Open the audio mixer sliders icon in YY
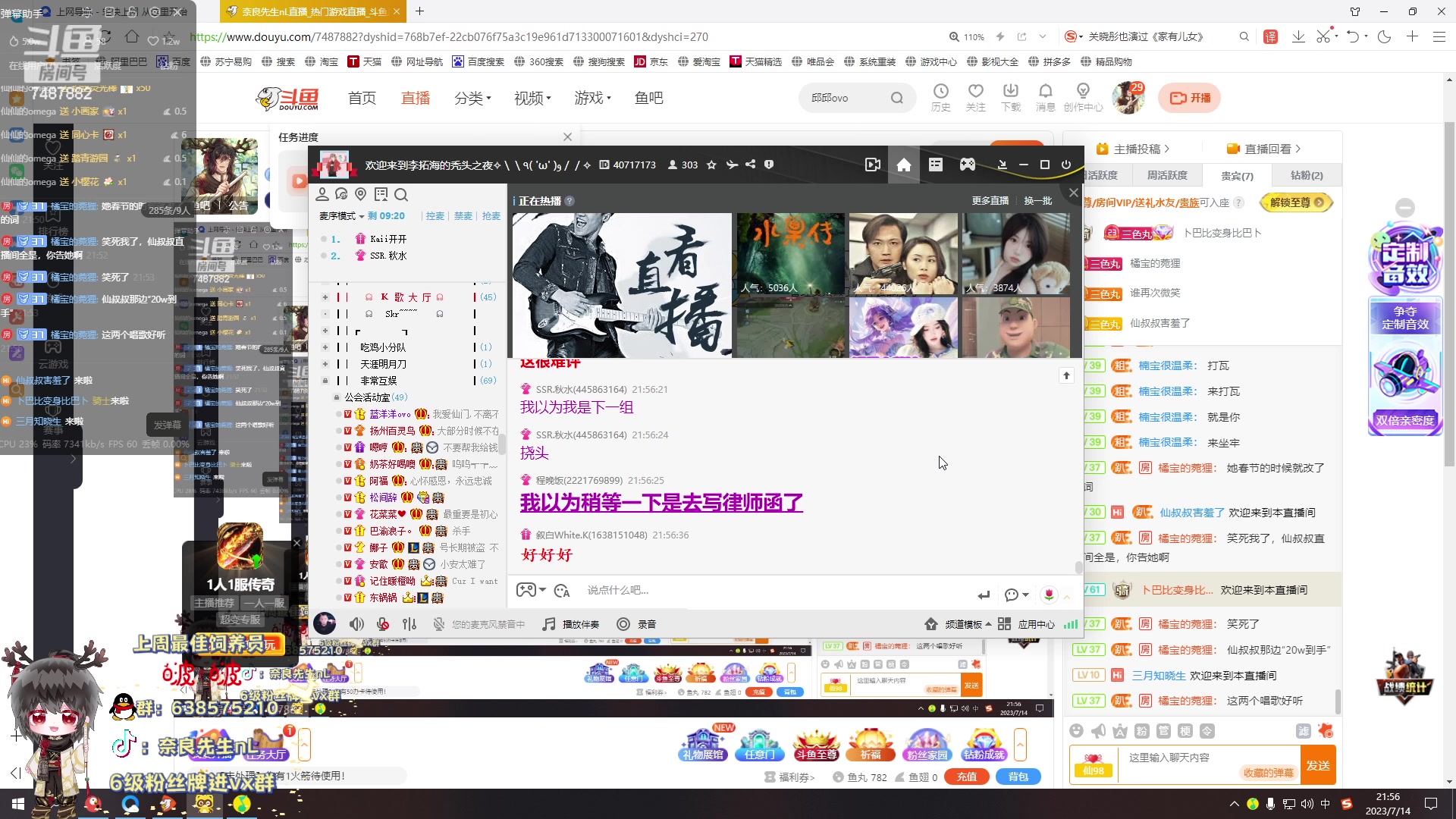This screenshot has height=819, width=1456. coord(409,624)
